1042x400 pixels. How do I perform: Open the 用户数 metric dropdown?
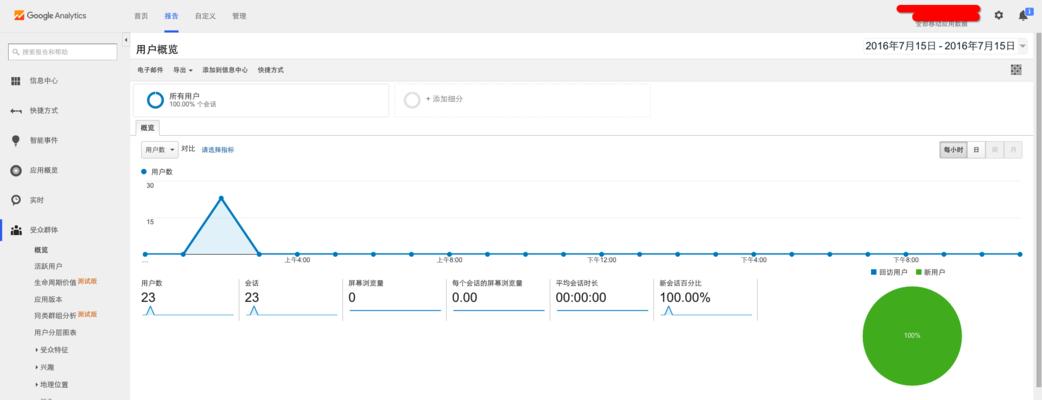pos(159,150)
